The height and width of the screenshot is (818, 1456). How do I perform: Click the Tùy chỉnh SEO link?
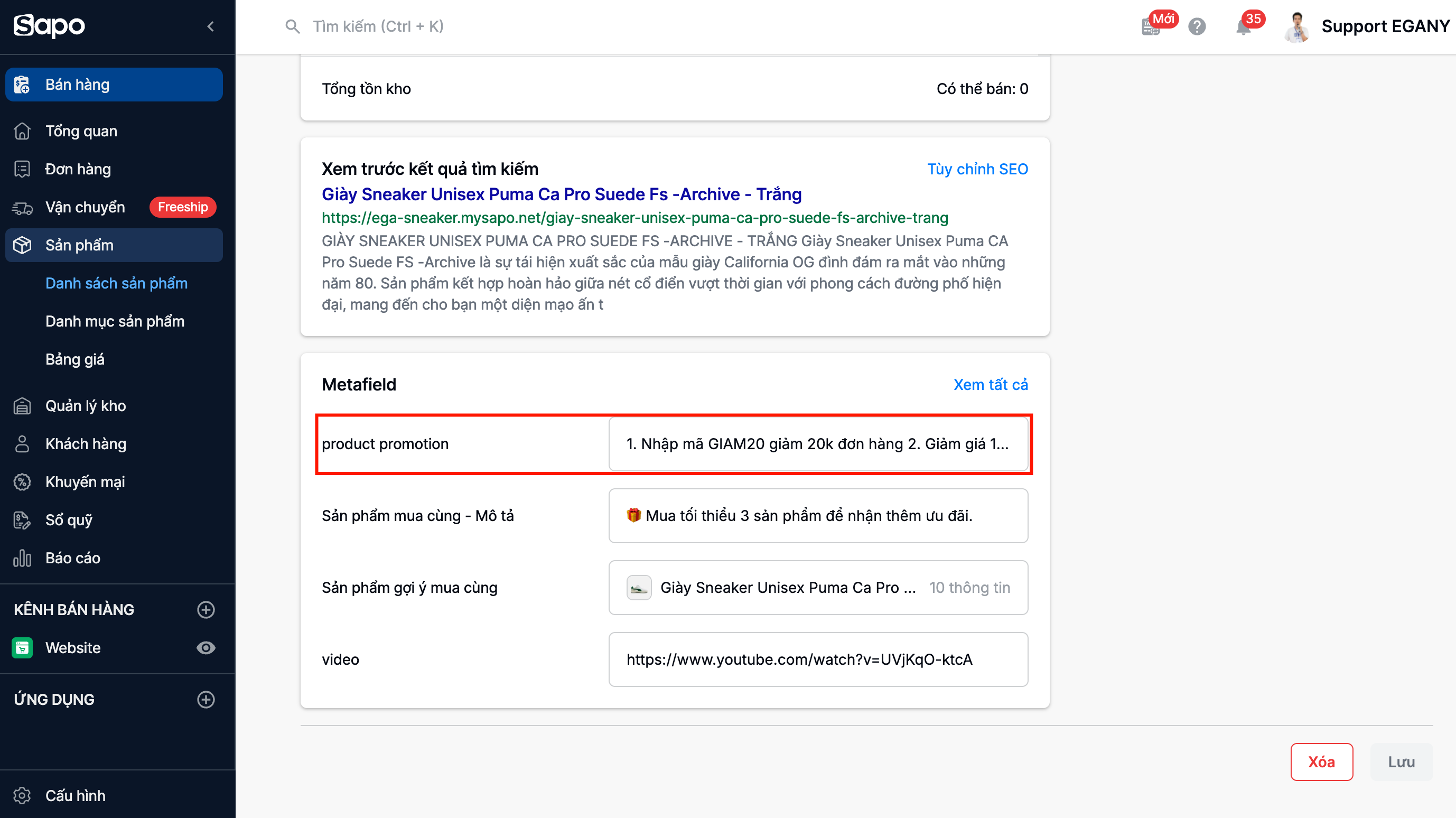977,169
